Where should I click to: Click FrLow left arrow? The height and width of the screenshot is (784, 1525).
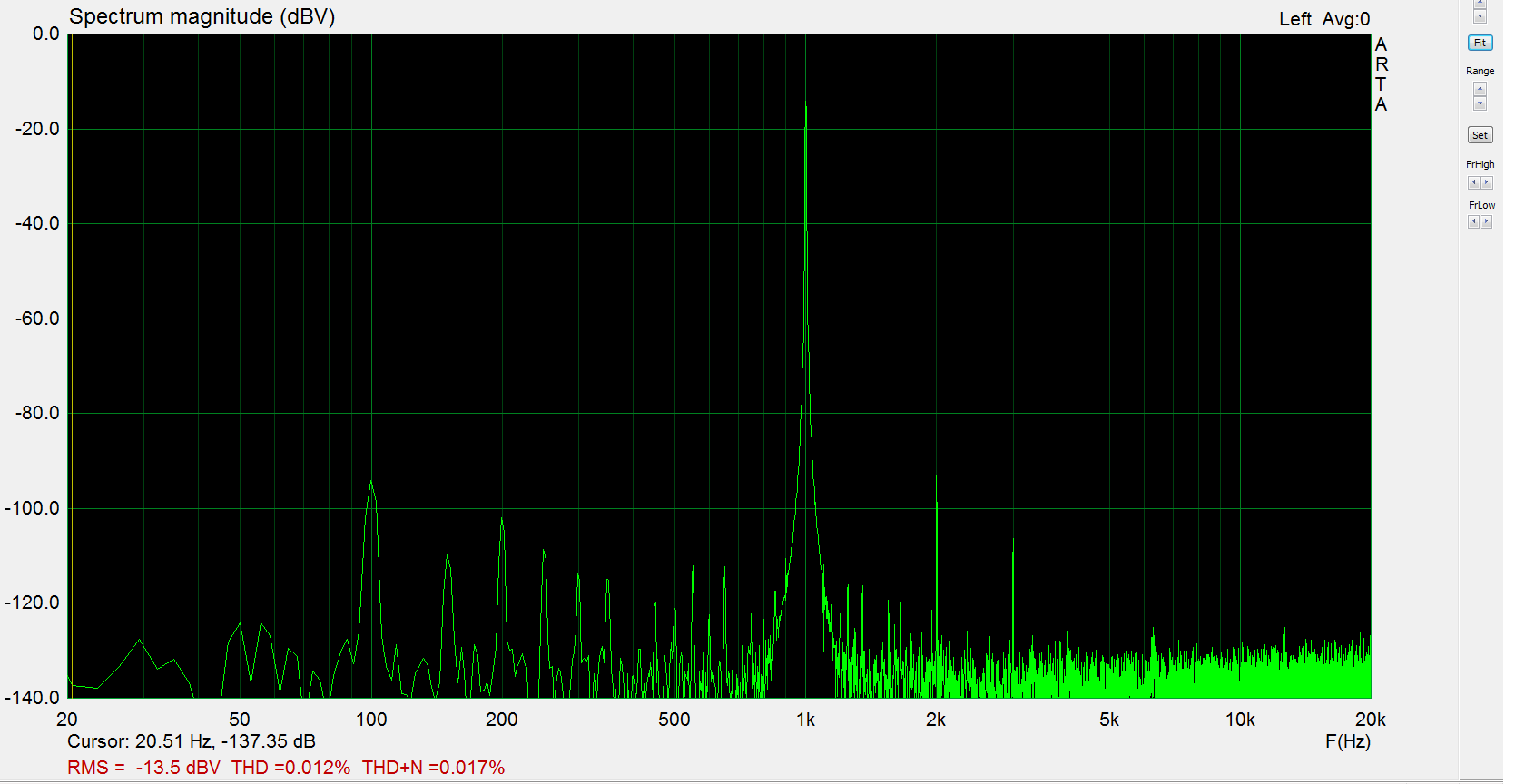(1473, 222)
